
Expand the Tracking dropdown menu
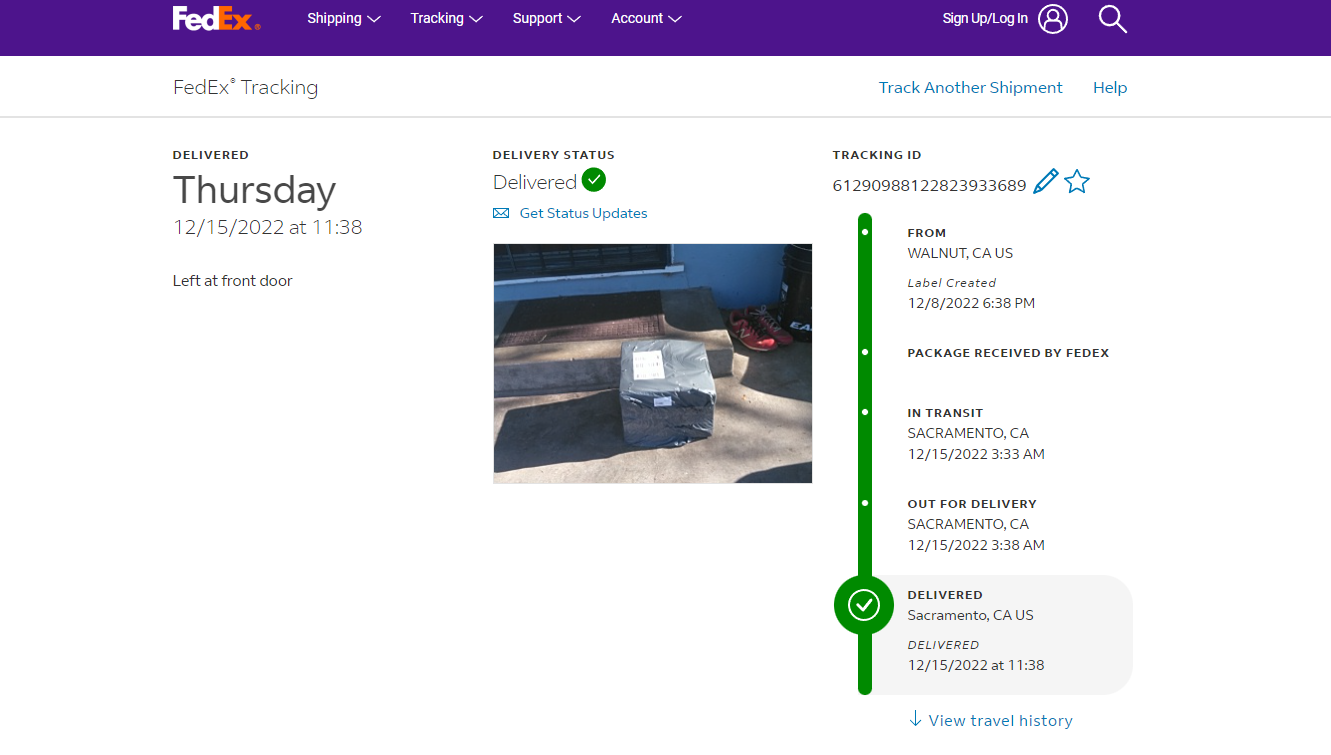tap(446, 19)
